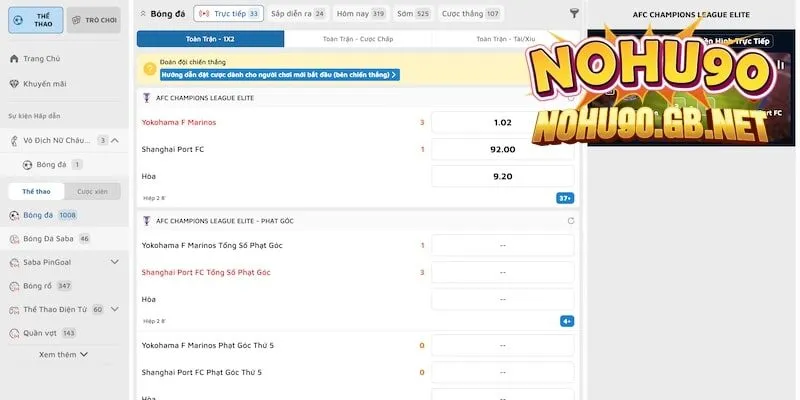The width and height of the screenshot is (800, 400).
Task: Bet on Hòa draw at 9.20
Action: 503,177
